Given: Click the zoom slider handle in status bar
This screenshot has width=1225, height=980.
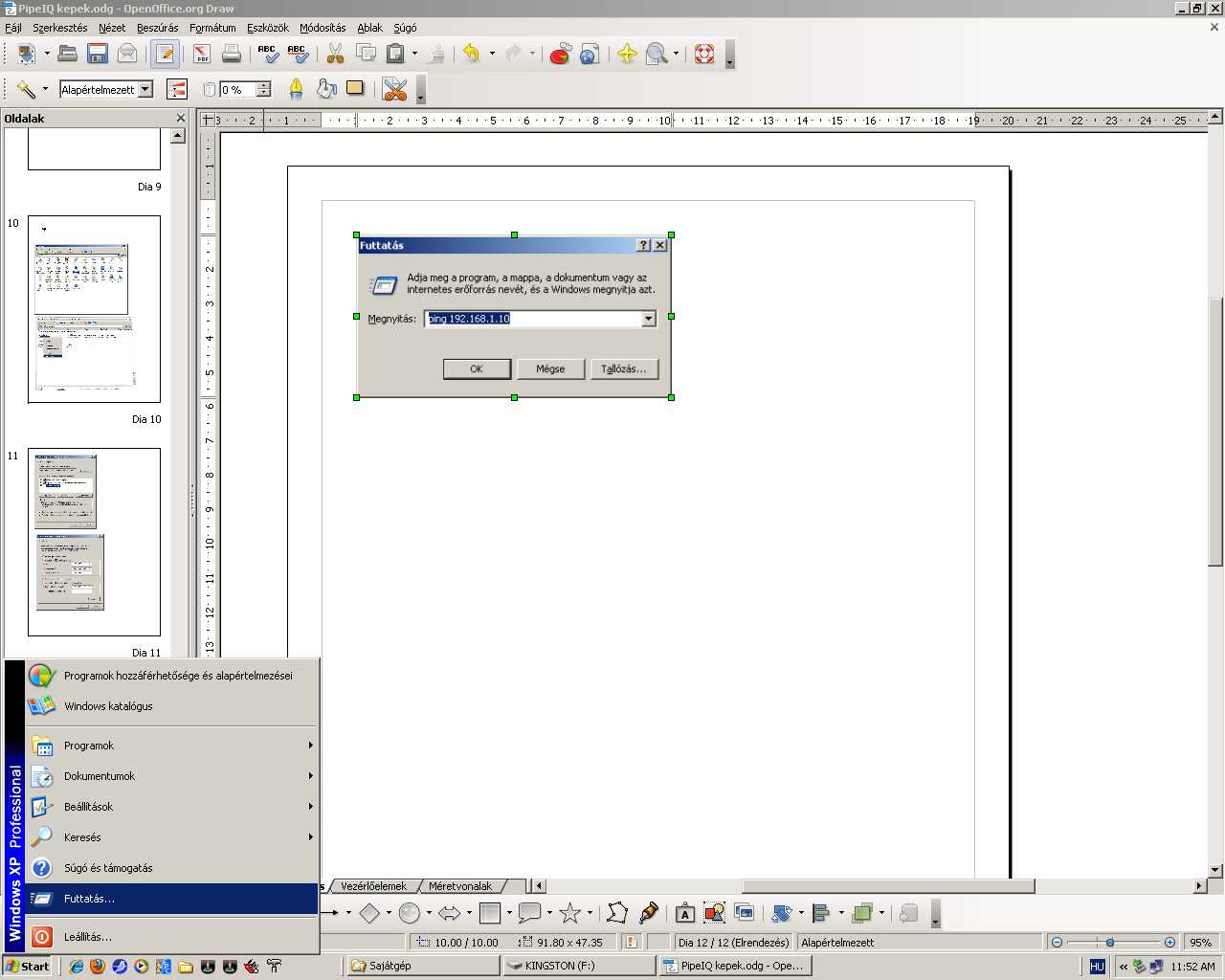Looking at the screenshot, I should [1110, 943].
